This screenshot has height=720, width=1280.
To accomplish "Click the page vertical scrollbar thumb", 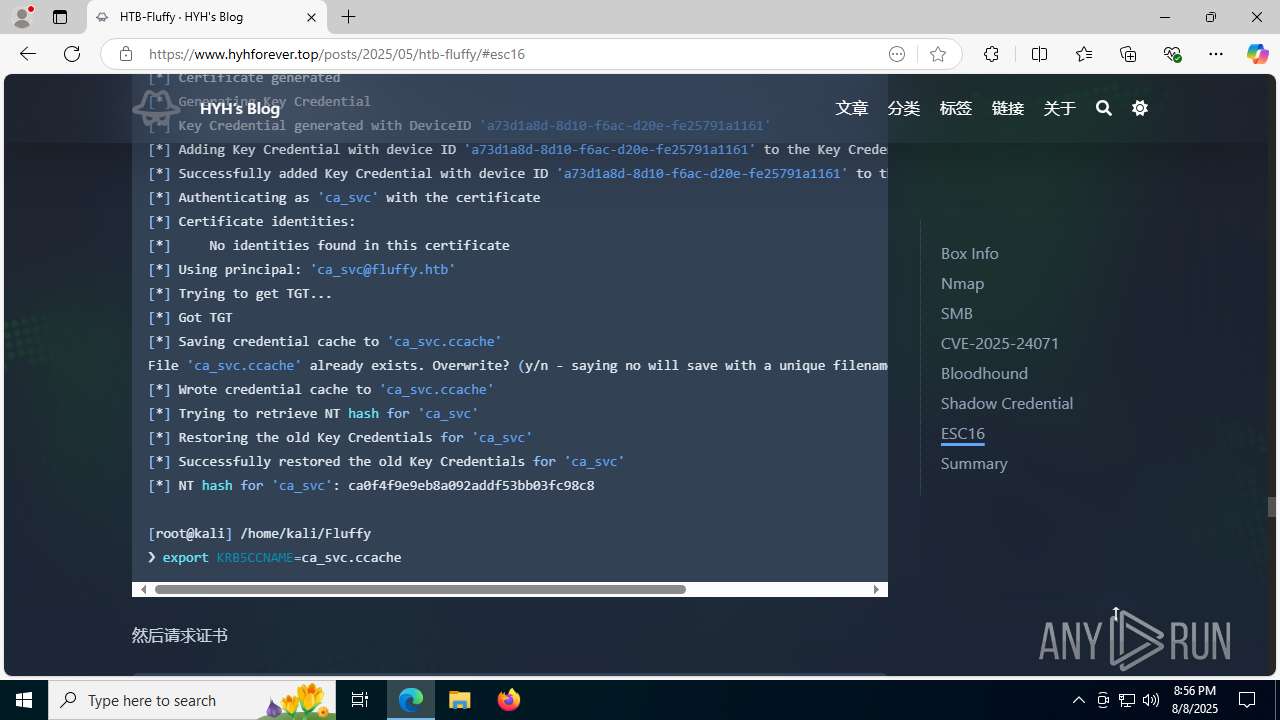I will coord(1272,507).
